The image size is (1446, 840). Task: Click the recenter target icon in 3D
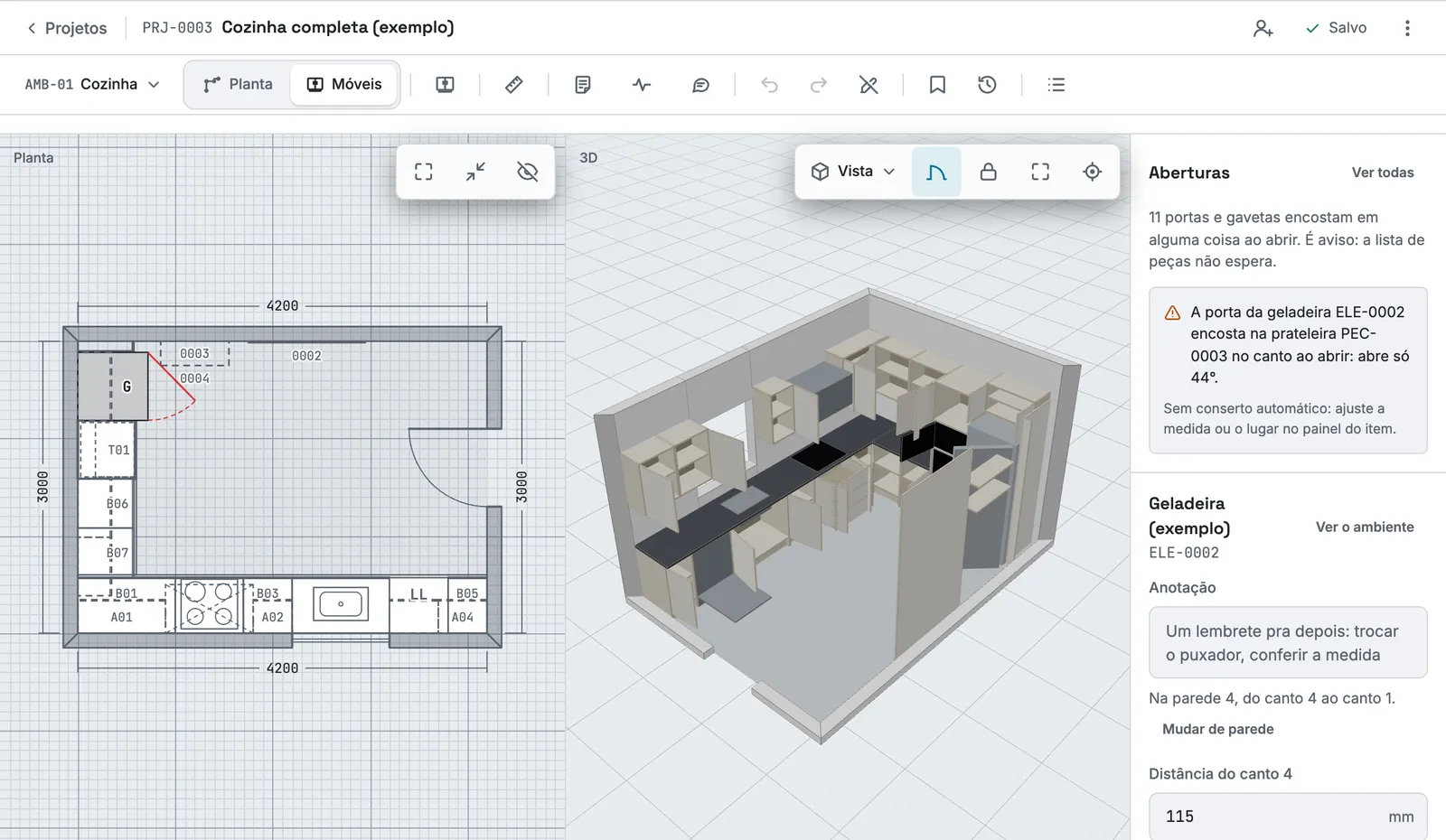pyautogui.click(x=1093, y=172)
